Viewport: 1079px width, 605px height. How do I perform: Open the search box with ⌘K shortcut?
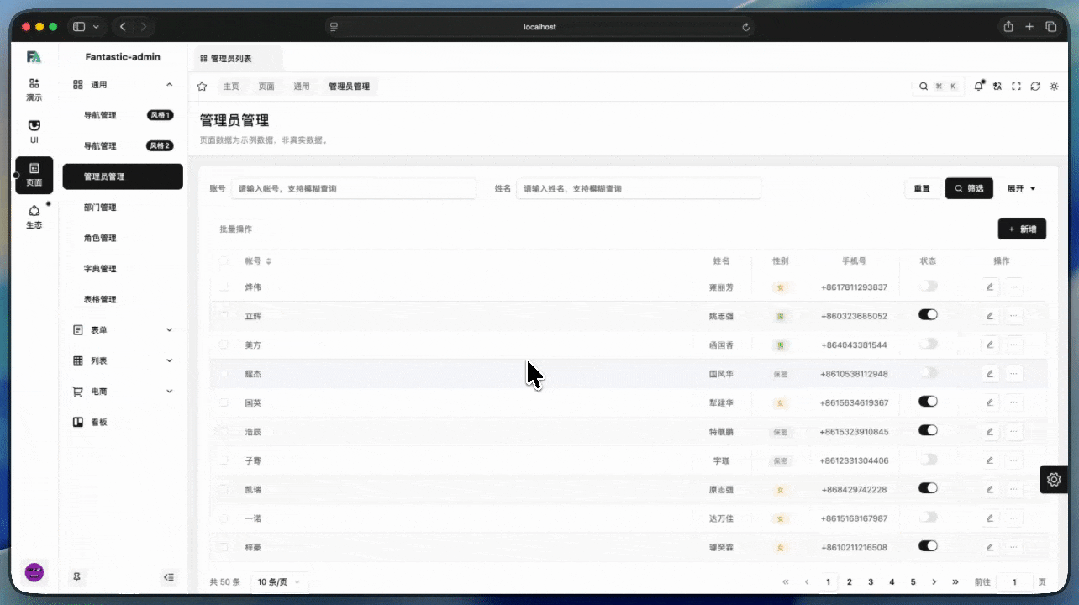[937, 86]
